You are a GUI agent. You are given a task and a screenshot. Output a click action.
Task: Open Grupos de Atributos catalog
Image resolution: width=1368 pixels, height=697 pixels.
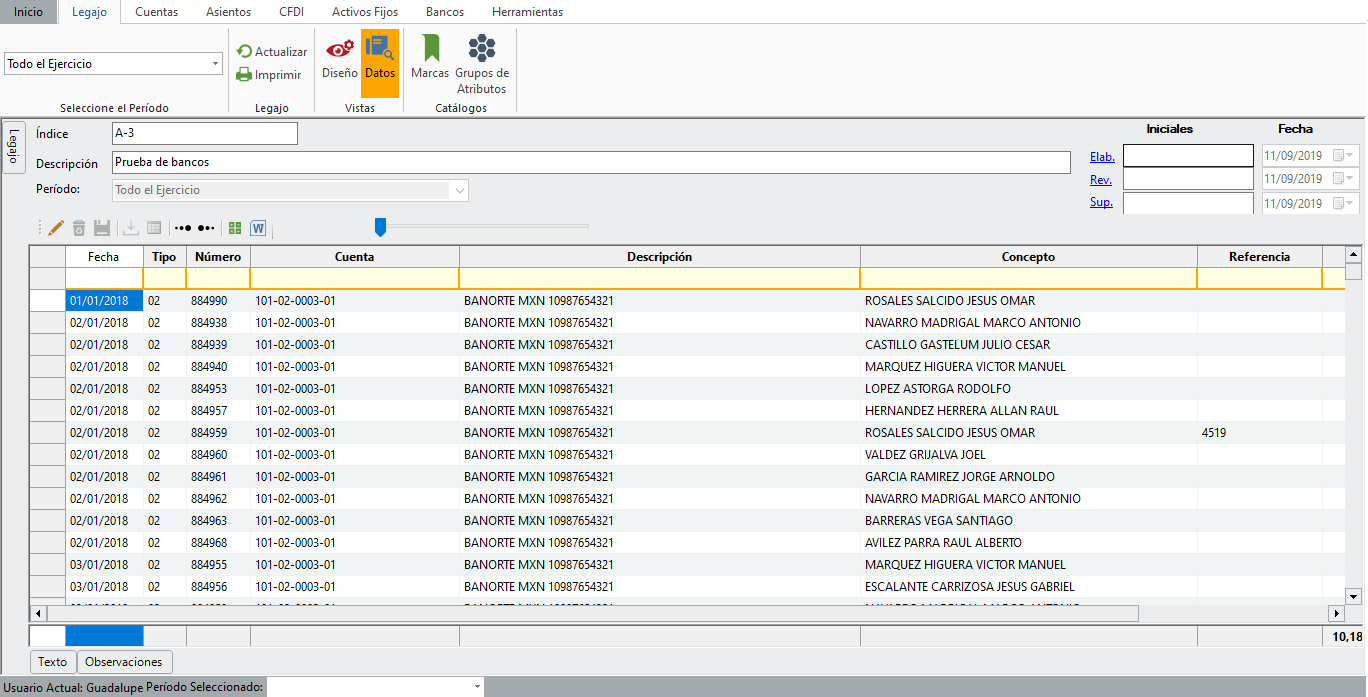click(x=482, y=64)
